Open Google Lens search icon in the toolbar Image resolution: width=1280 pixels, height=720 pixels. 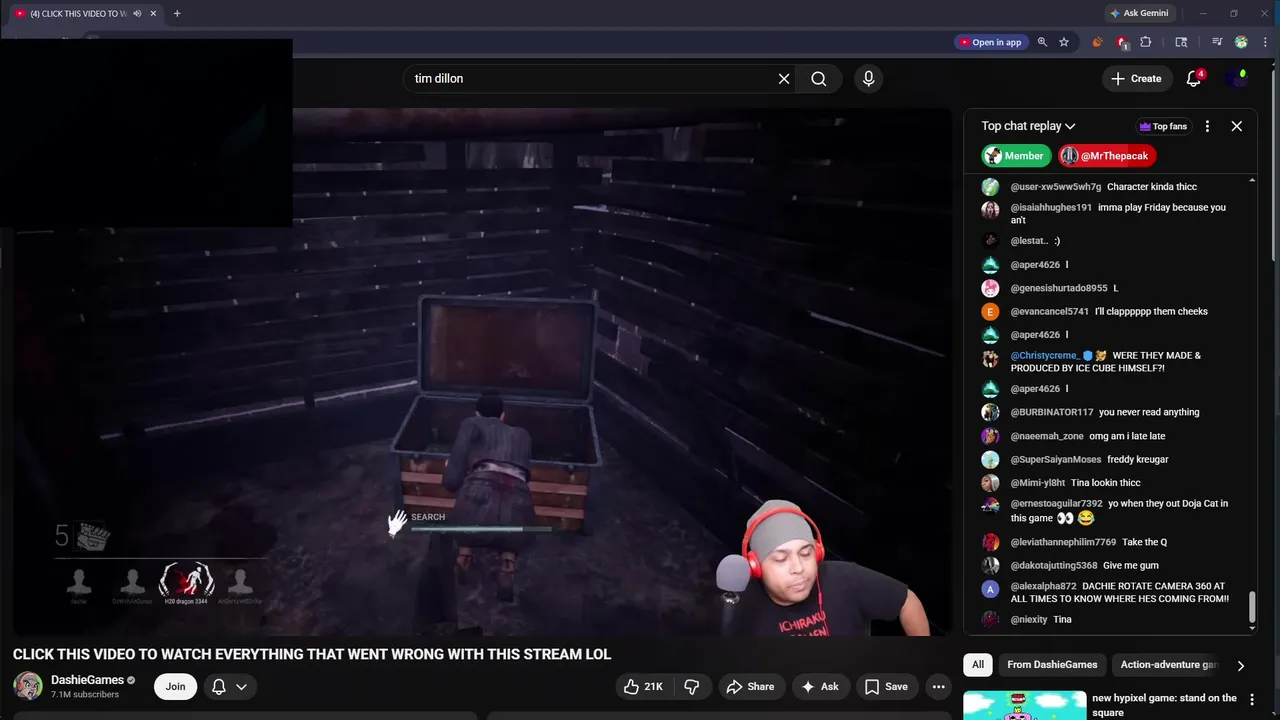coord(1181,42)
